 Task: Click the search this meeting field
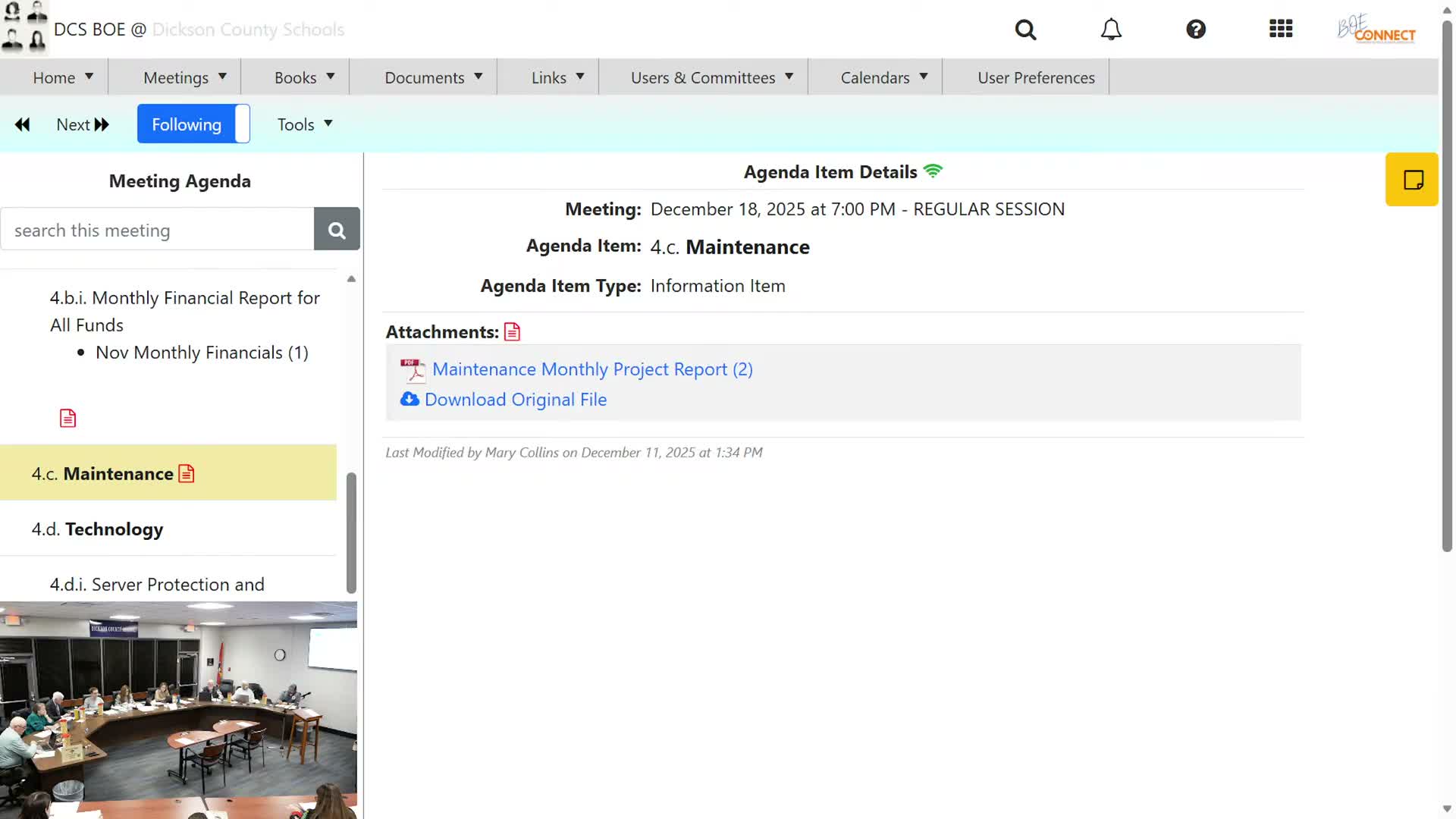pos(158,230)
